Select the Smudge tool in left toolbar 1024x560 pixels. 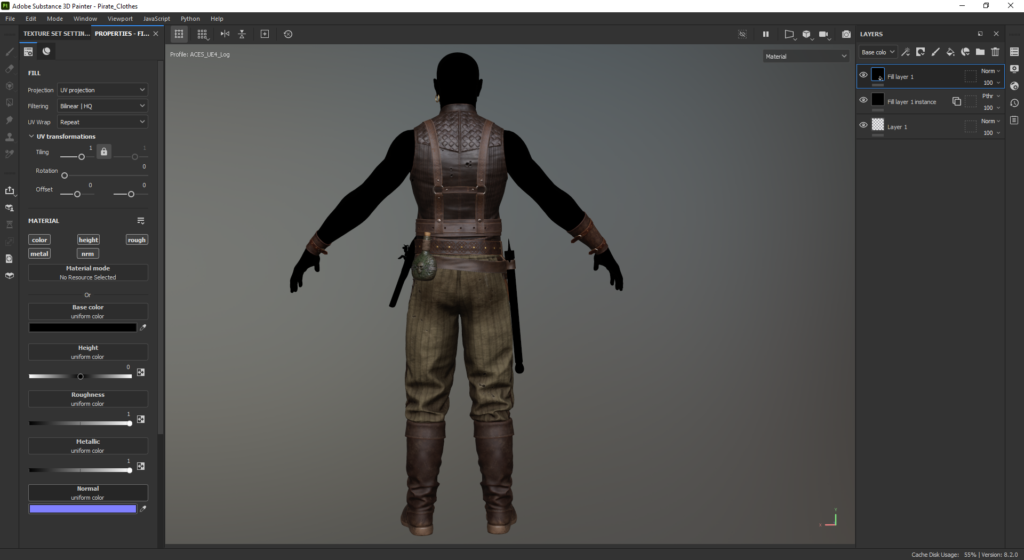[x=9, y=120]
